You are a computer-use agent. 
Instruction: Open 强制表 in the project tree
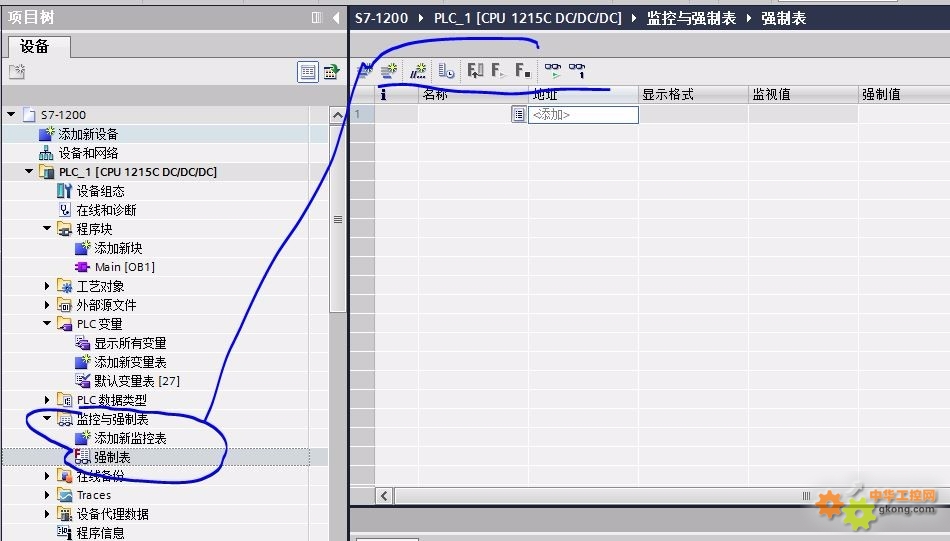[x=112, y=457]
